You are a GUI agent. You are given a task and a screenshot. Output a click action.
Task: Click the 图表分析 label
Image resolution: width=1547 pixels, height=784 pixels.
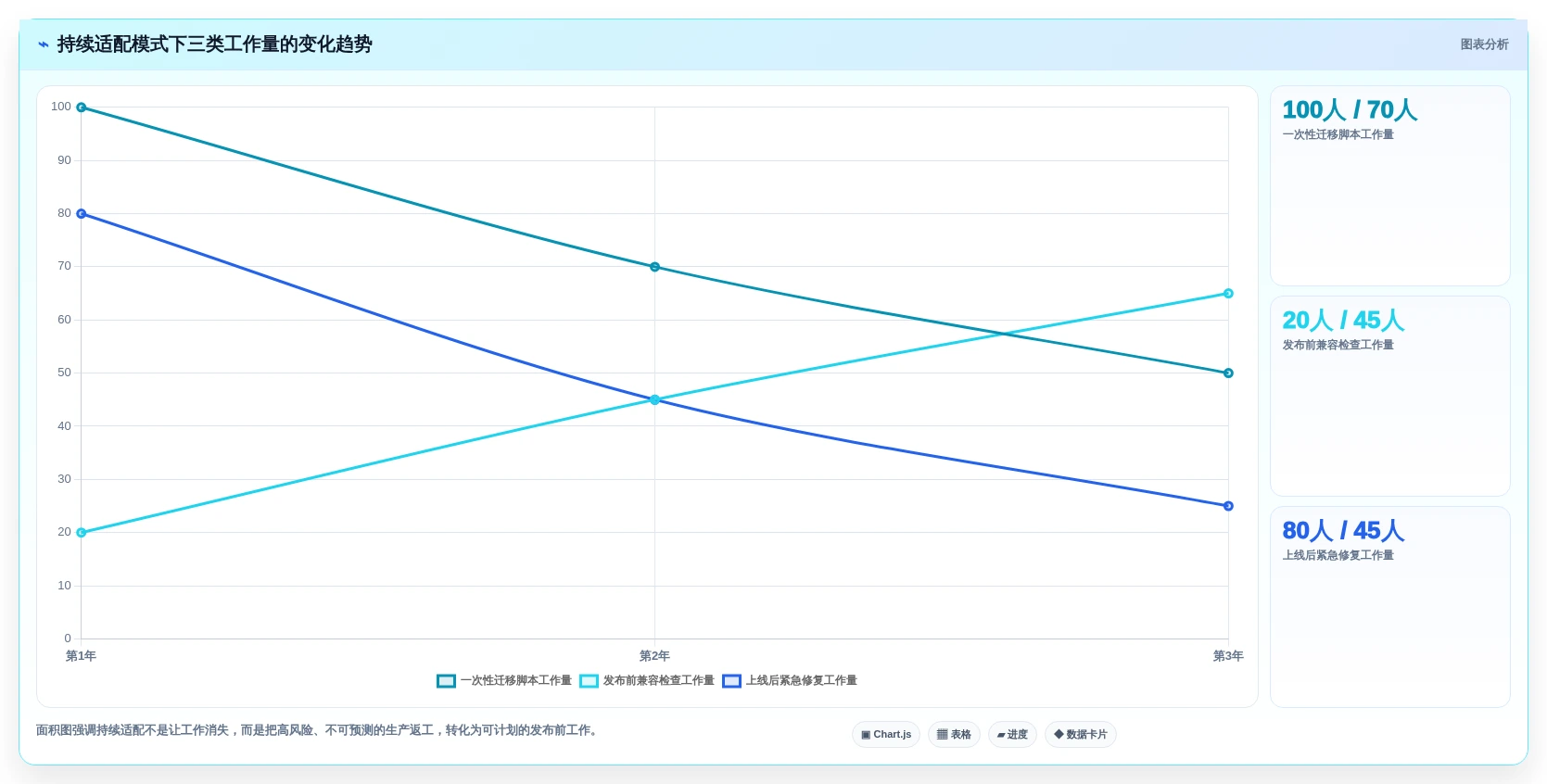(1484, 44)
